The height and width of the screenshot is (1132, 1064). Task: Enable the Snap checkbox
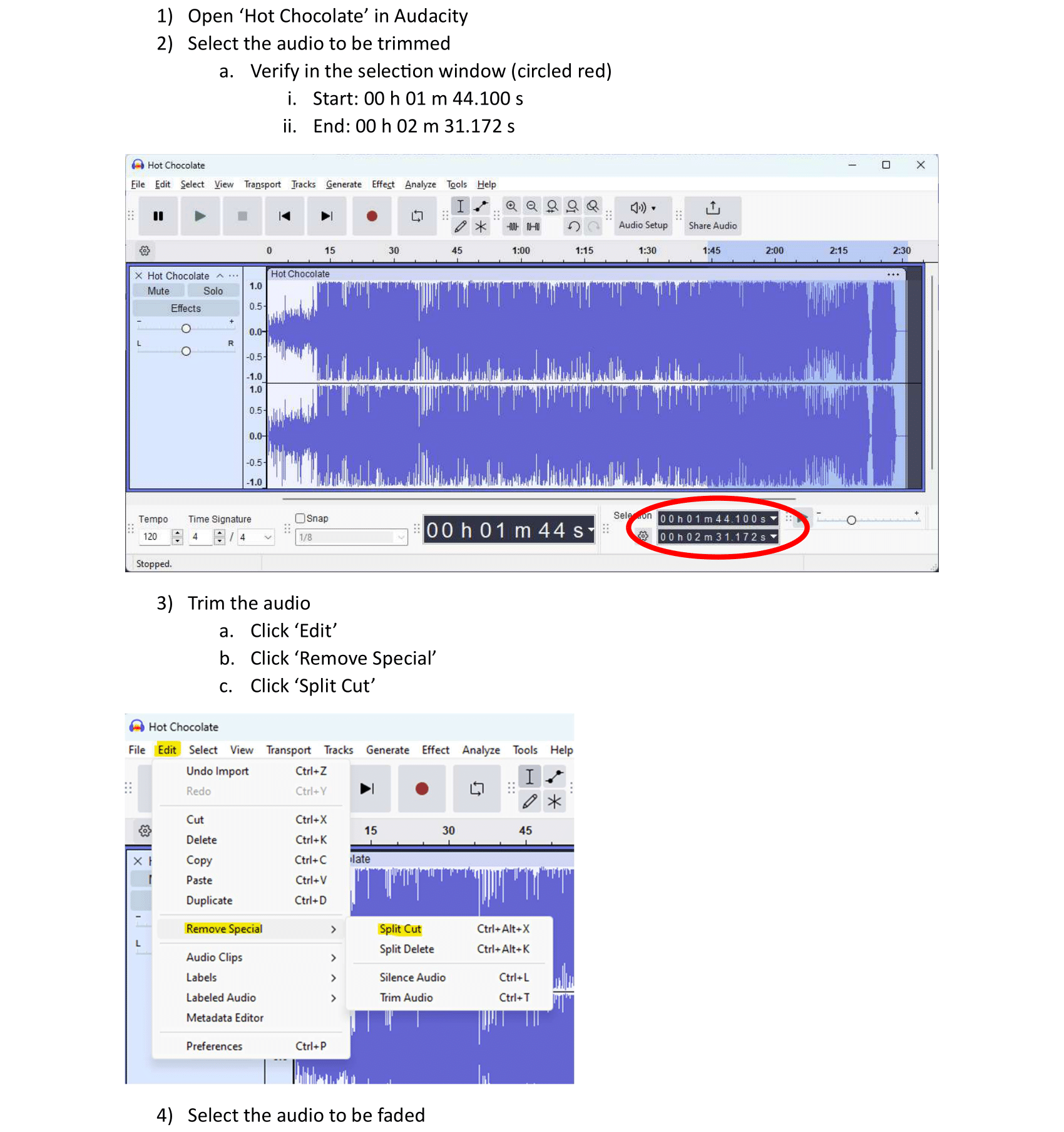pyautogui.click(x=300, y=518)
